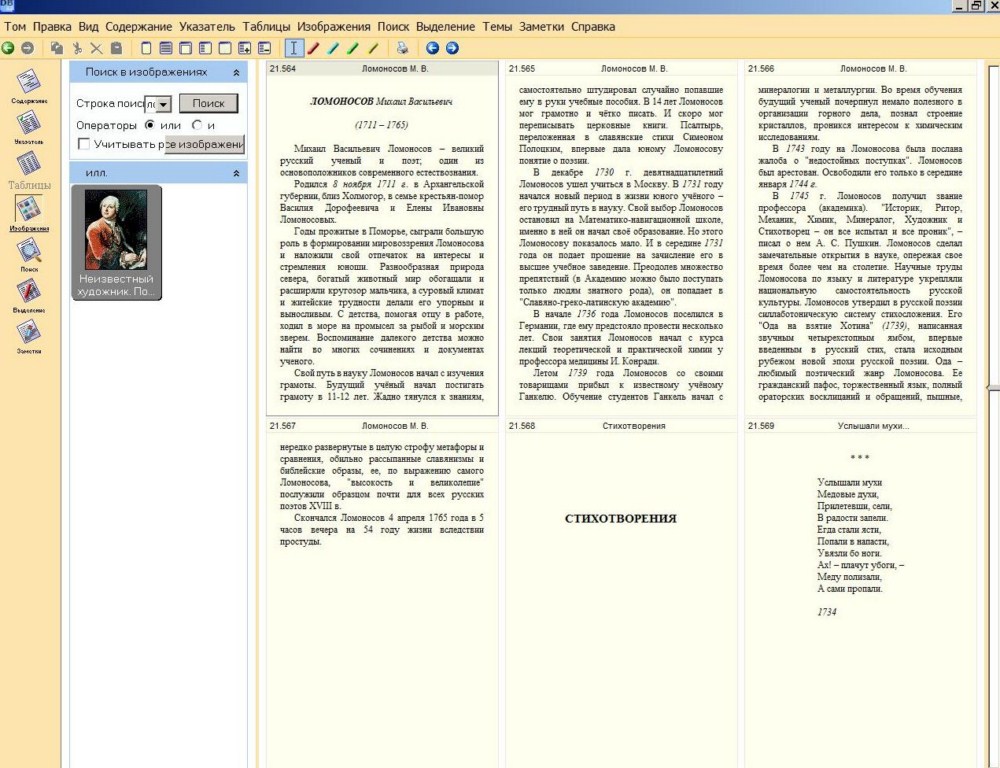
Task: Select the lined page view icon
Action: (x=166, y=48)
